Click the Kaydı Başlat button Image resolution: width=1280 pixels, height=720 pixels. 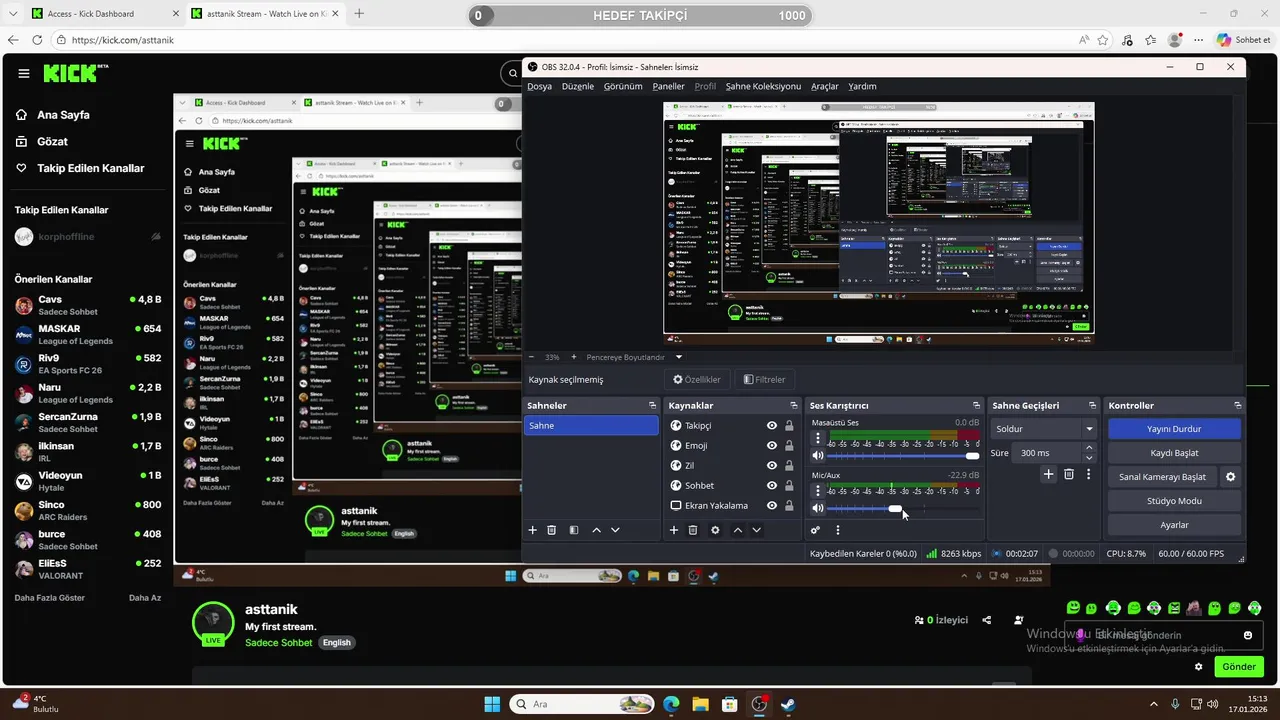click(x=1174, y=453)
